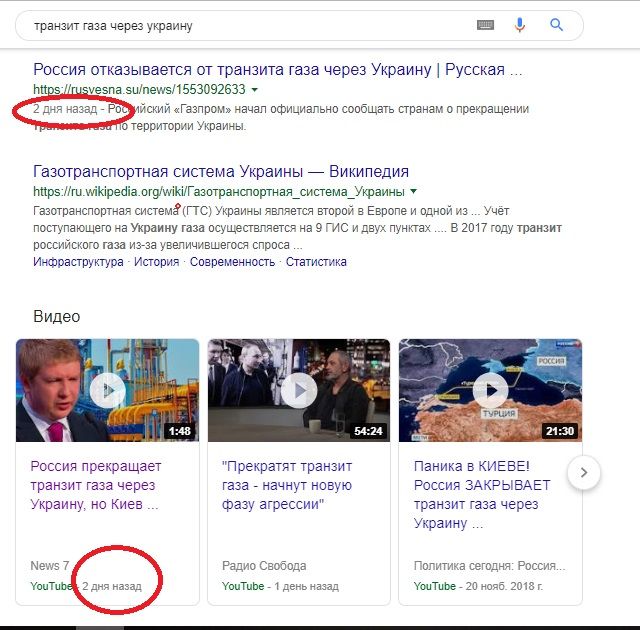Click the 'Видео' section heading
The image size is (640, 630).
(57, 317)
